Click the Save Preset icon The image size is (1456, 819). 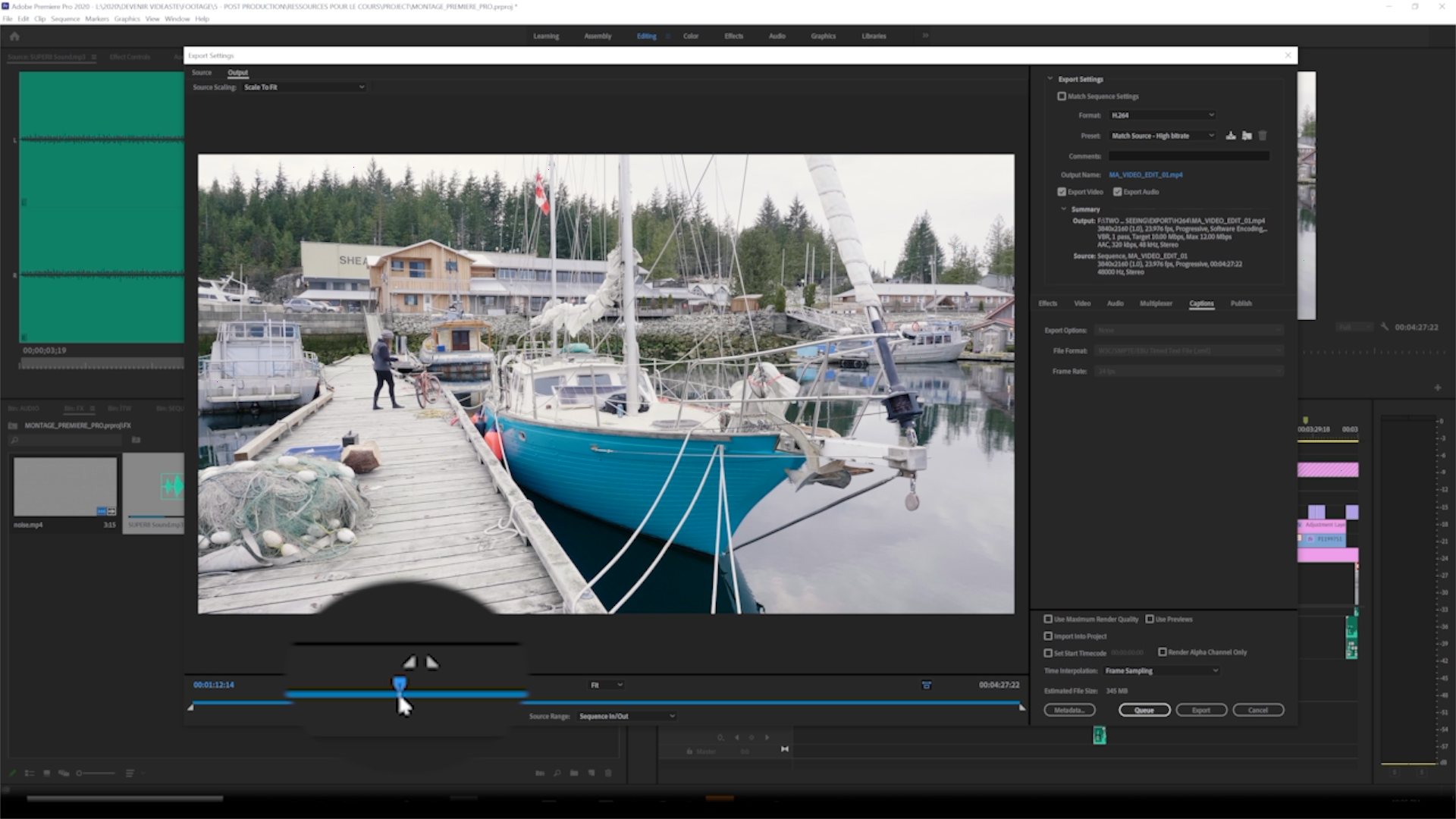tap(1231, 136)
